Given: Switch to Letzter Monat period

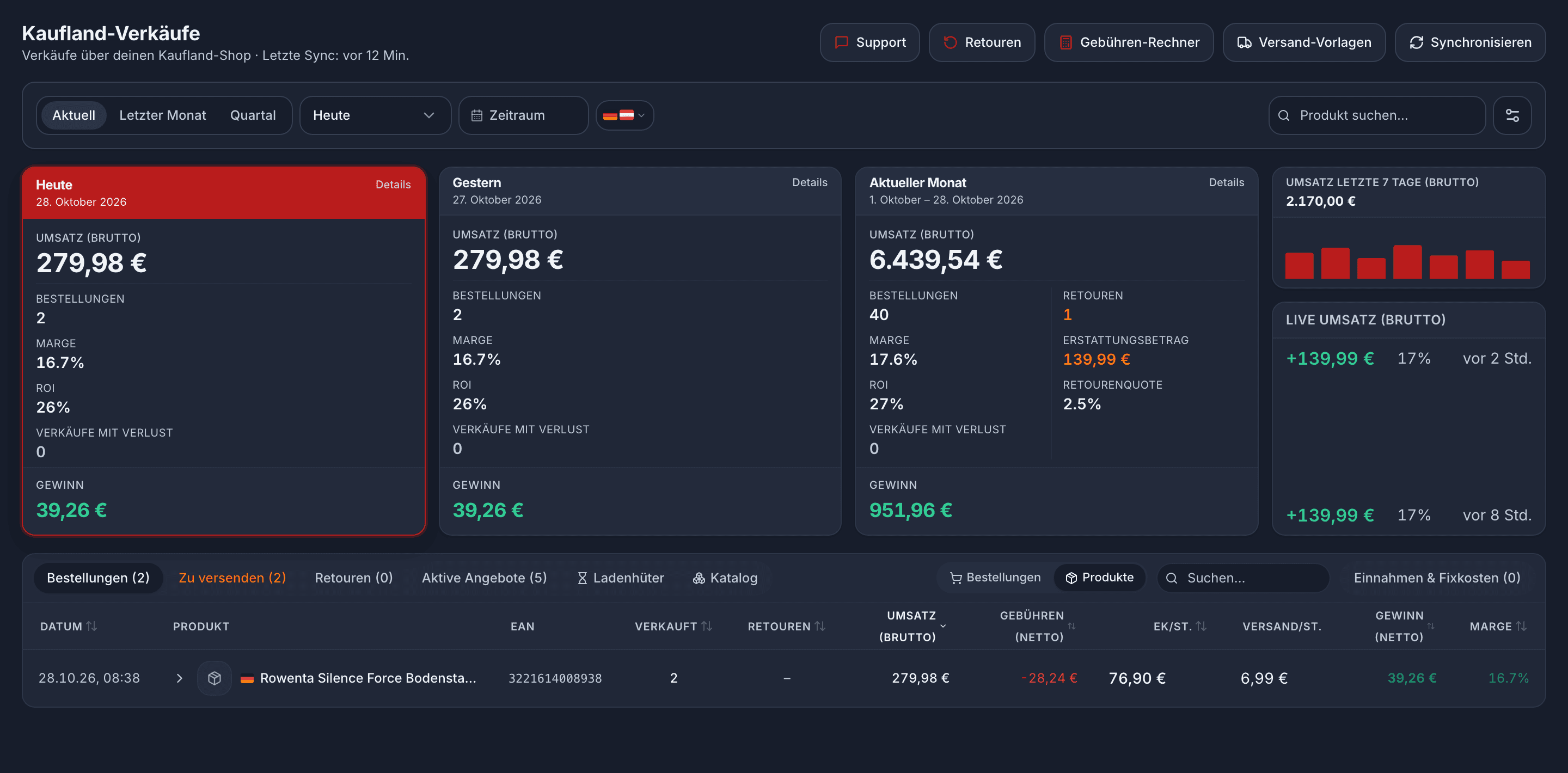Looking at the screenshot, I should (x=163, y=115).
